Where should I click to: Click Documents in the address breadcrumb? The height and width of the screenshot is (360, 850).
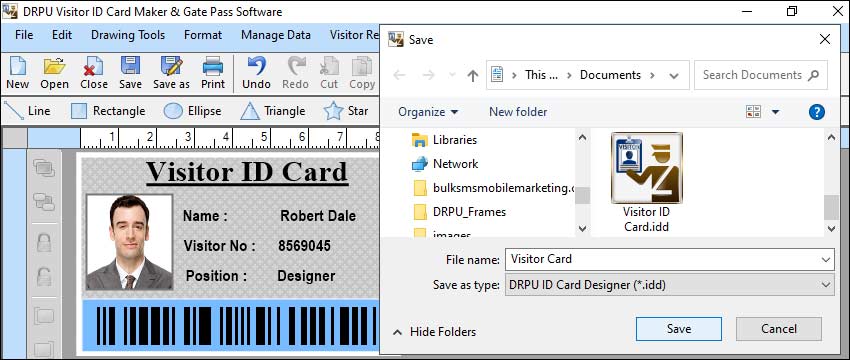(610, 75)
